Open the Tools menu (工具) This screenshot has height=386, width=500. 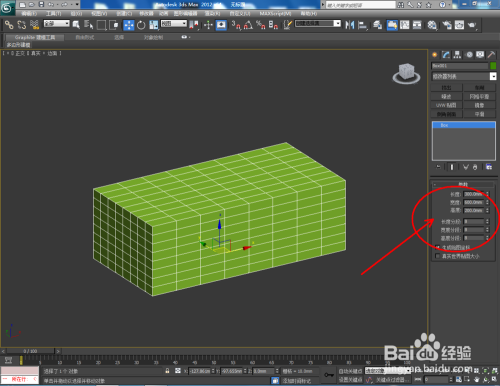coord(53,14)
